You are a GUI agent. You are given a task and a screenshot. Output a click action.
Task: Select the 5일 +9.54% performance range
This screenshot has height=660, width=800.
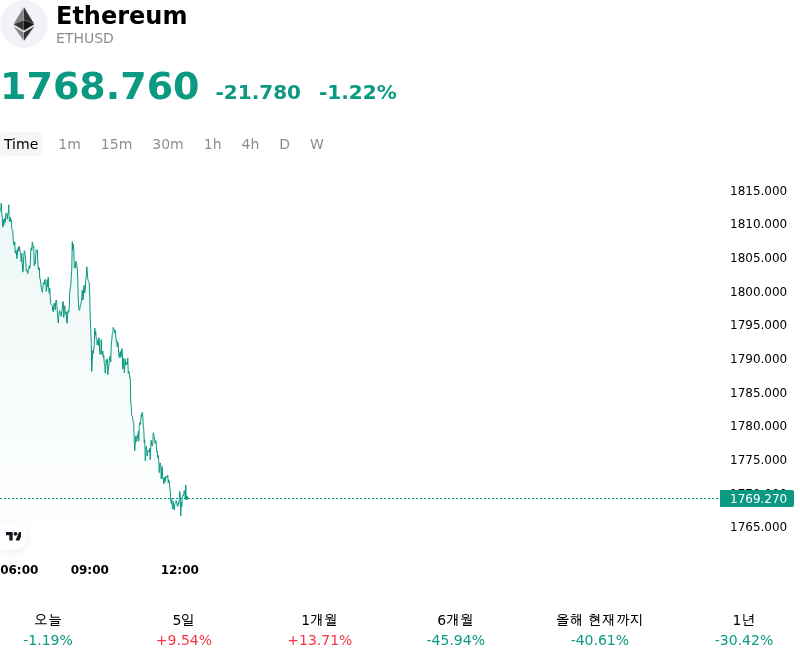[x=184, y=630]
